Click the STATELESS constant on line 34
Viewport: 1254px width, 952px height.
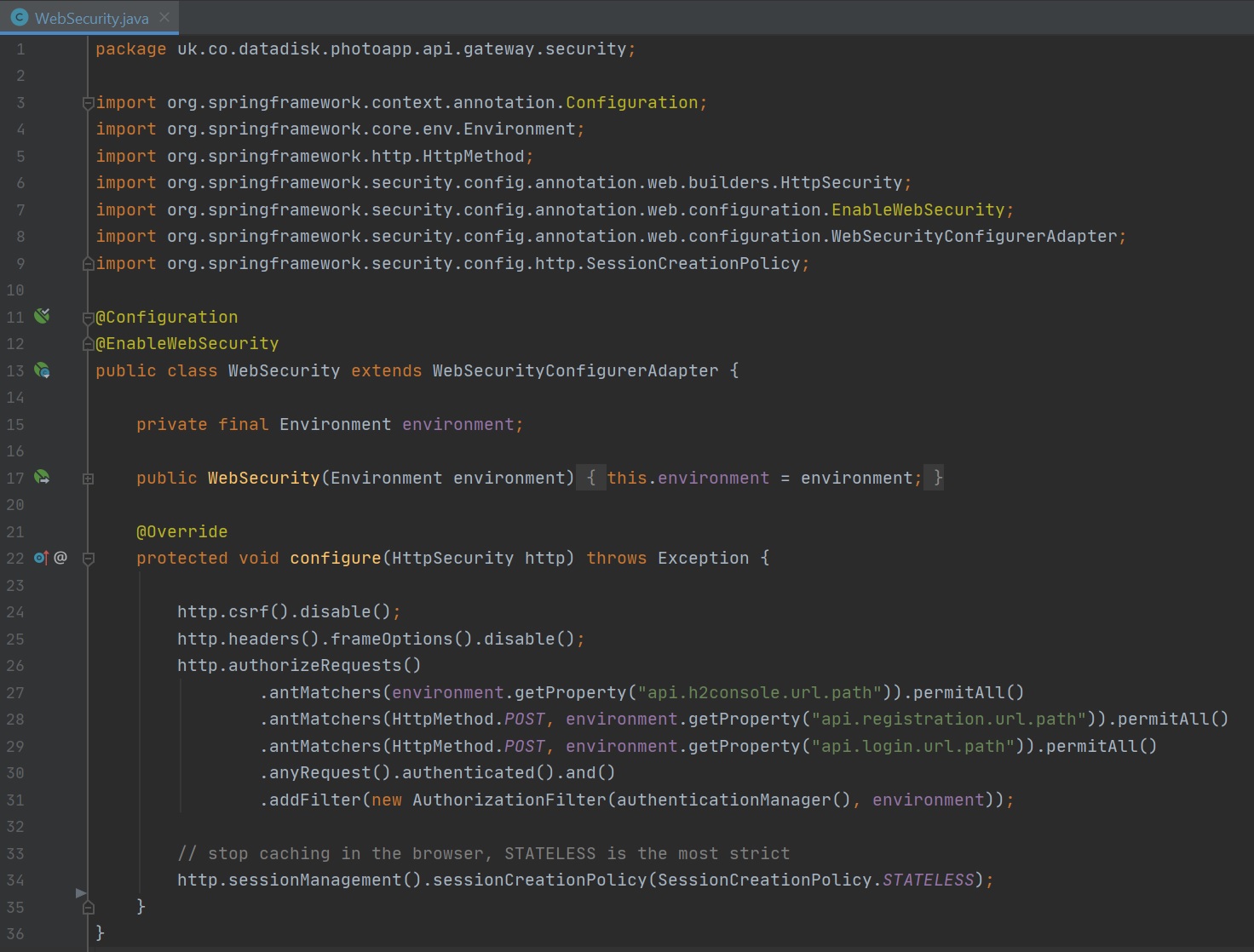click(x=929, y=880)
